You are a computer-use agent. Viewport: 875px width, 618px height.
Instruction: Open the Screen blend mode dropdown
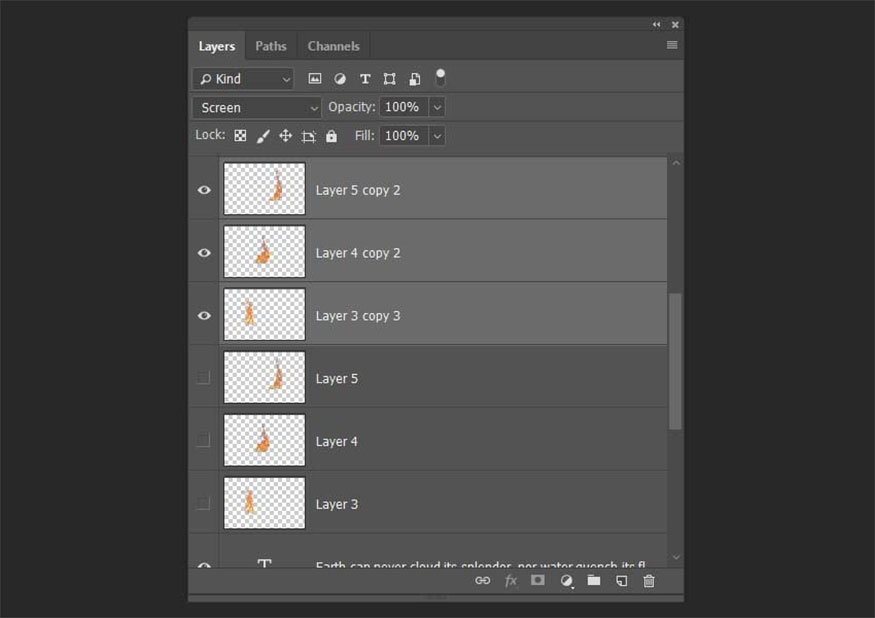(257, 108)
